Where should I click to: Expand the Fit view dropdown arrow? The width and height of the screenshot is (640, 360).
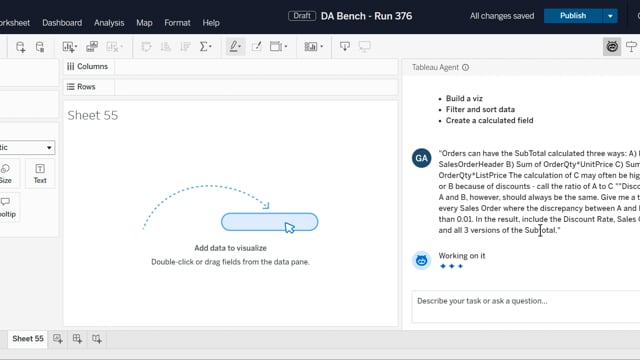[286, 47]
